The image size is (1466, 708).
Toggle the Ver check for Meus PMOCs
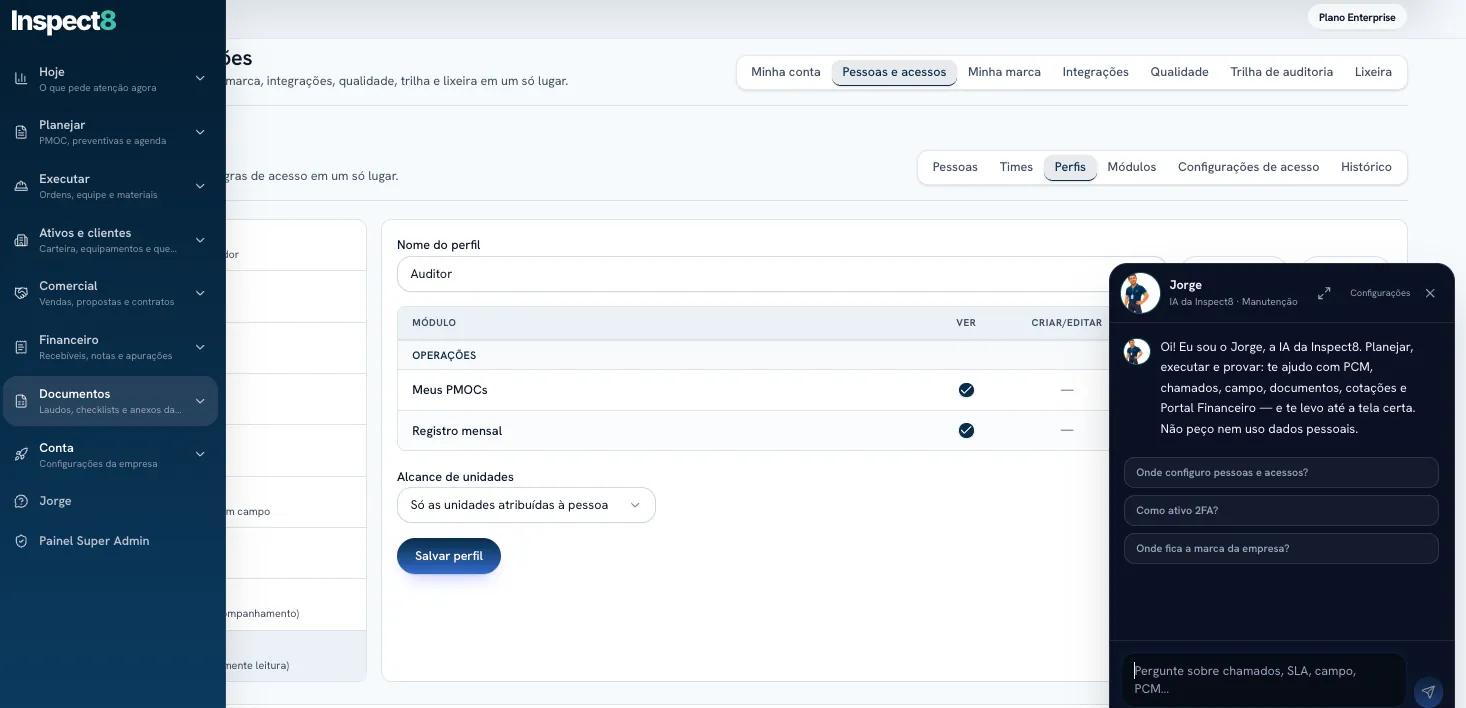tap(966, 390)
